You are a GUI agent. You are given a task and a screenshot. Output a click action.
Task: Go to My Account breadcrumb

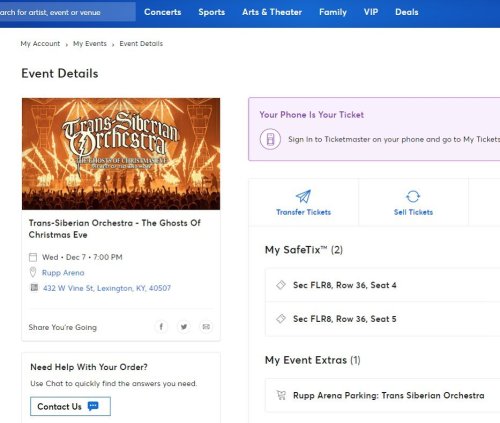coord(40,44)
